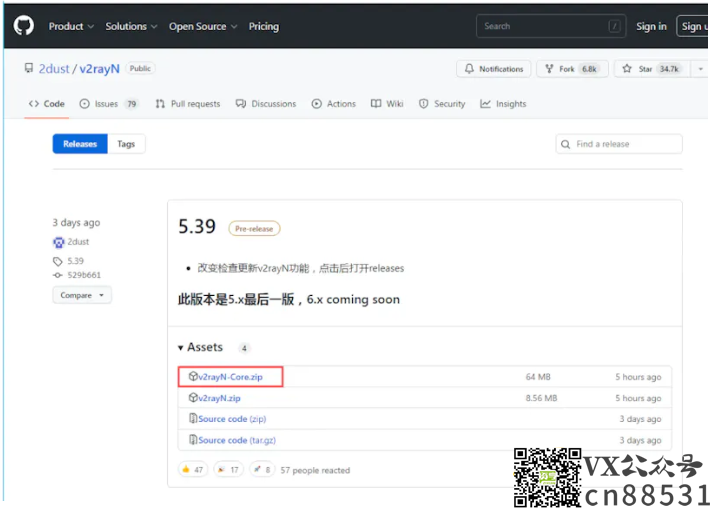
Task: Download Source code (zip)
Action: pyautogui.click(x=232, y=419)
